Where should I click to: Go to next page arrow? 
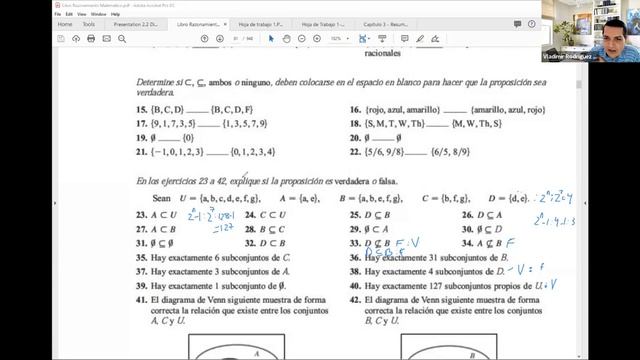coord(220,39)
